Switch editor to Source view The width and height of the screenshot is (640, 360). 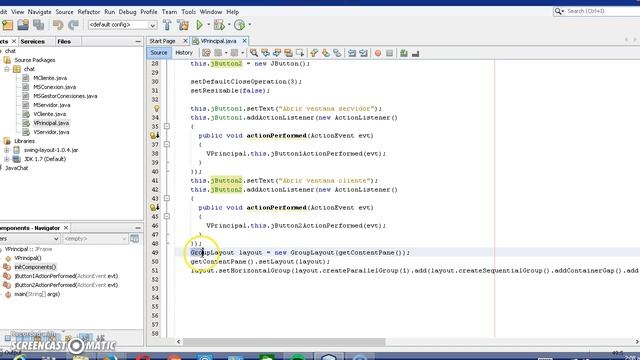tap(159, 53)
